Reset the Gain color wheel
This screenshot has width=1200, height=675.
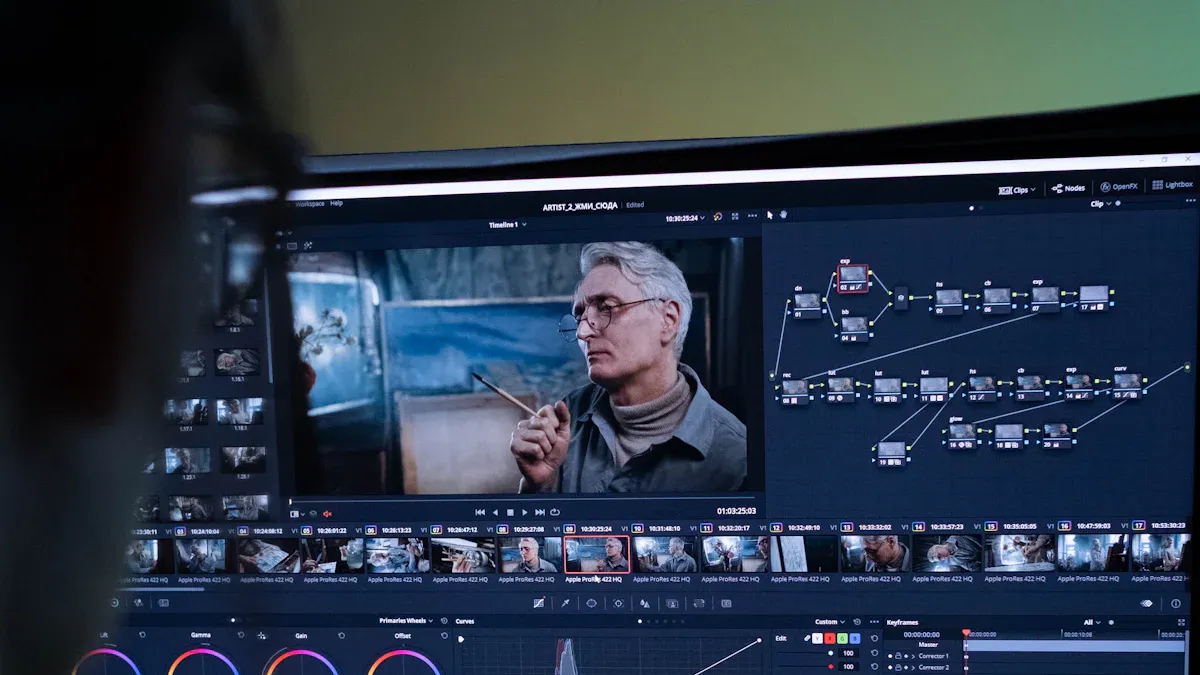(x=341, y=635)
